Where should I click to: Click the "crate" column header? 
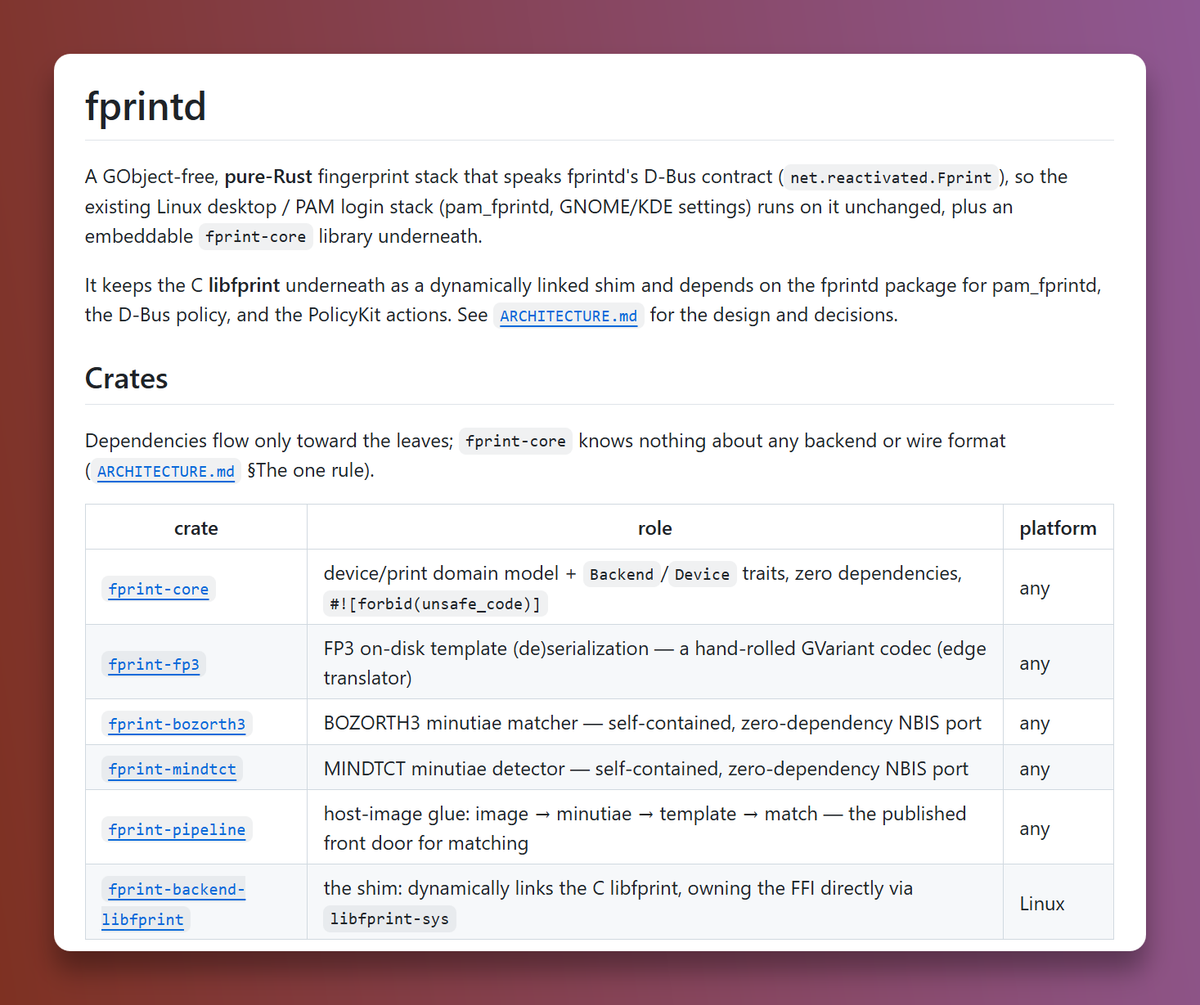pyautogui.click(x=196, y=528)
